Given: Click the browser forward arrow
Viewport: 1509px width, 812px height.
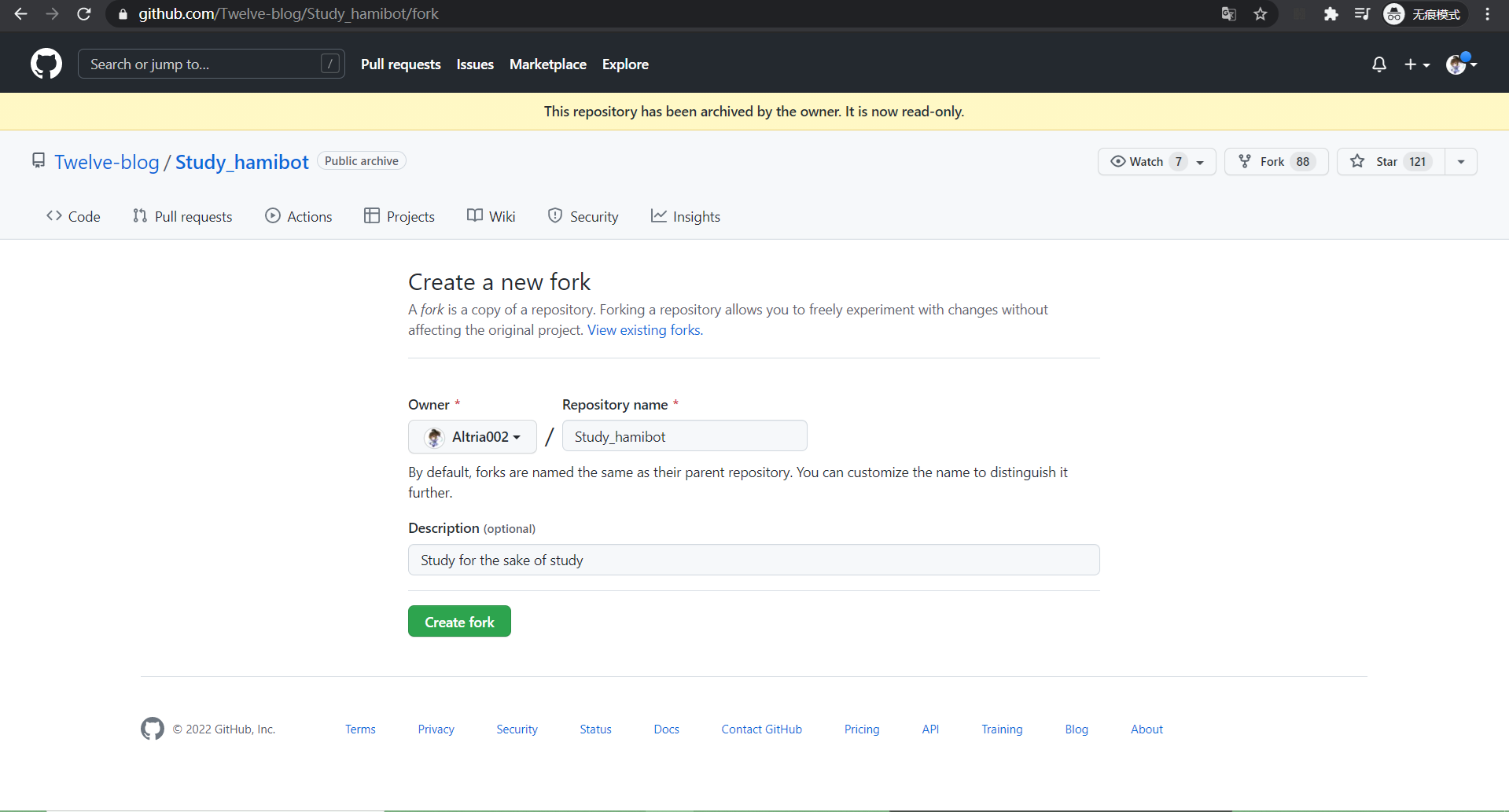Looking at the screenshot, I should pos(52,14).
